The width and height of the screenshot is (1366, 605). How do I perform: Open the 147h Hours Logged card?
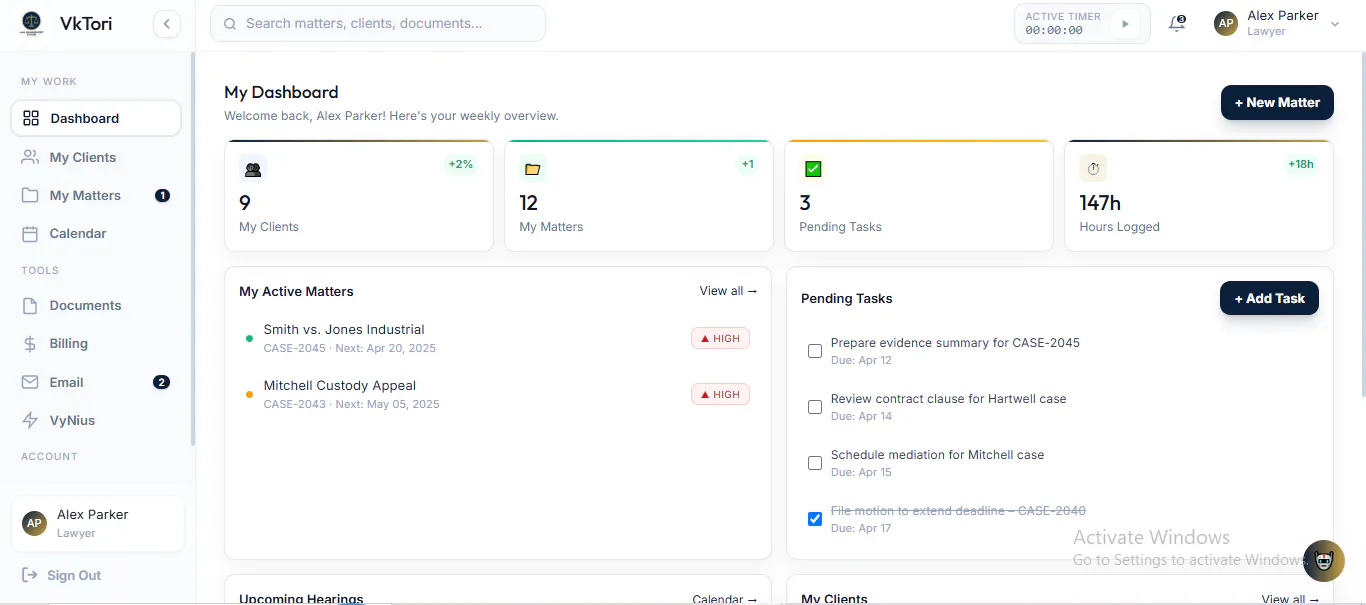pos(1199,195)
